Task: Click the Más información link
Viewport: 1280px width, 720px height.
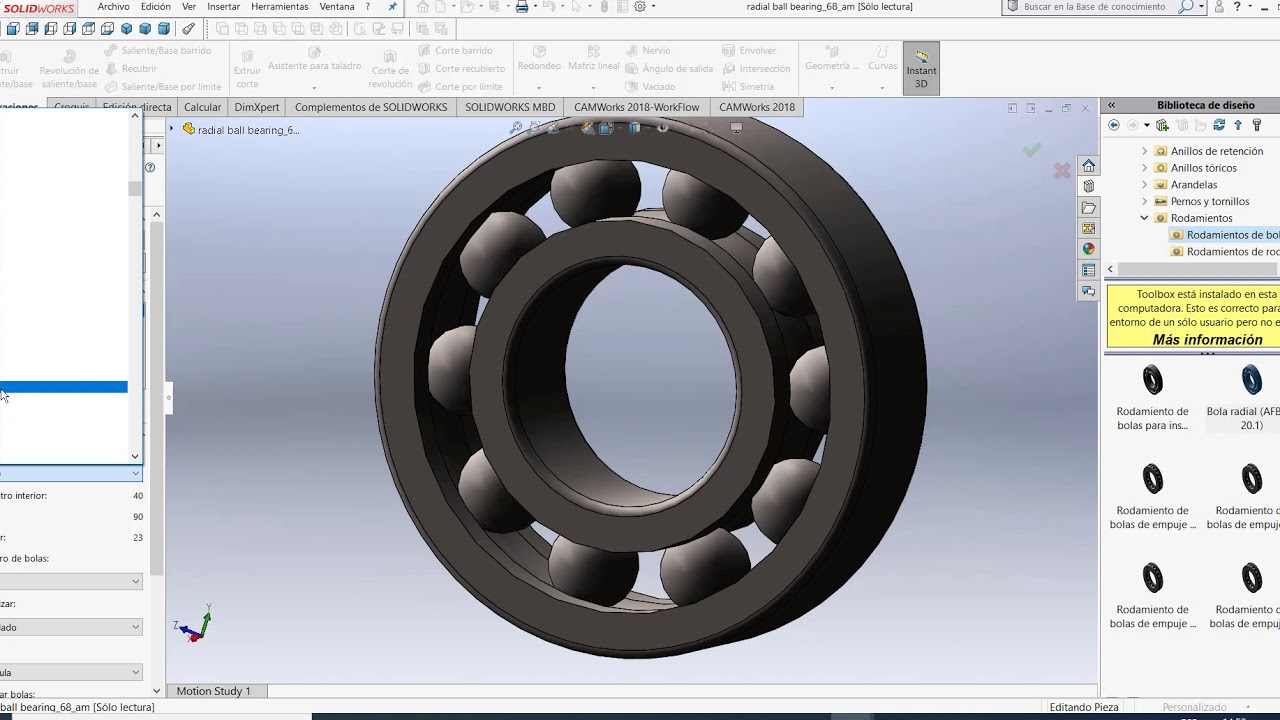Action: click(1207, 340)
